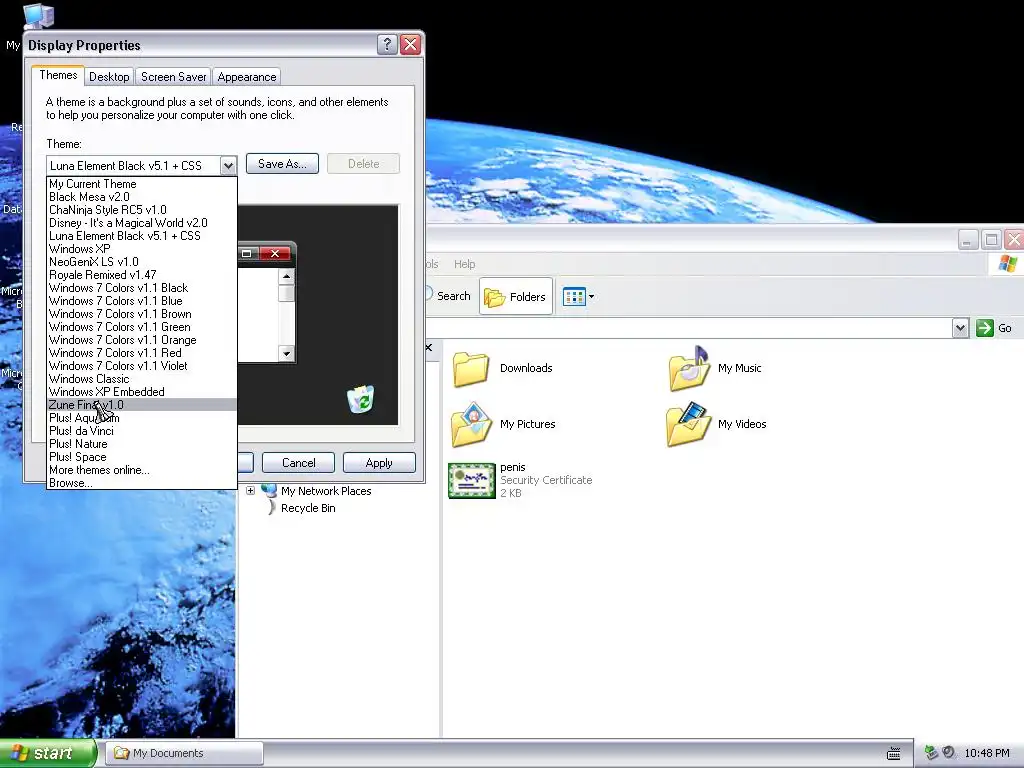1024x768 pixels.
Task: Choose Windows 7 Colors v1.1 Blue
Action: pyautogui.click(x=142, y=302)
